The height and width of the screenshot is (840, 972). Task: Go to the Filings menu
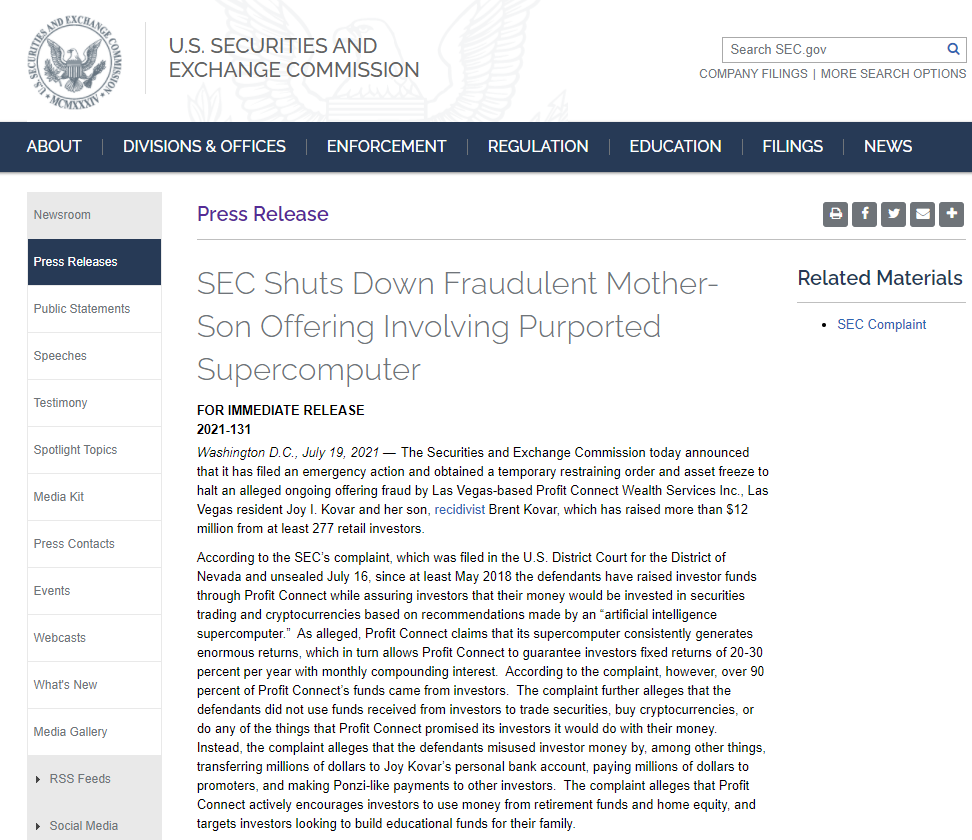(x=792, y=147)
